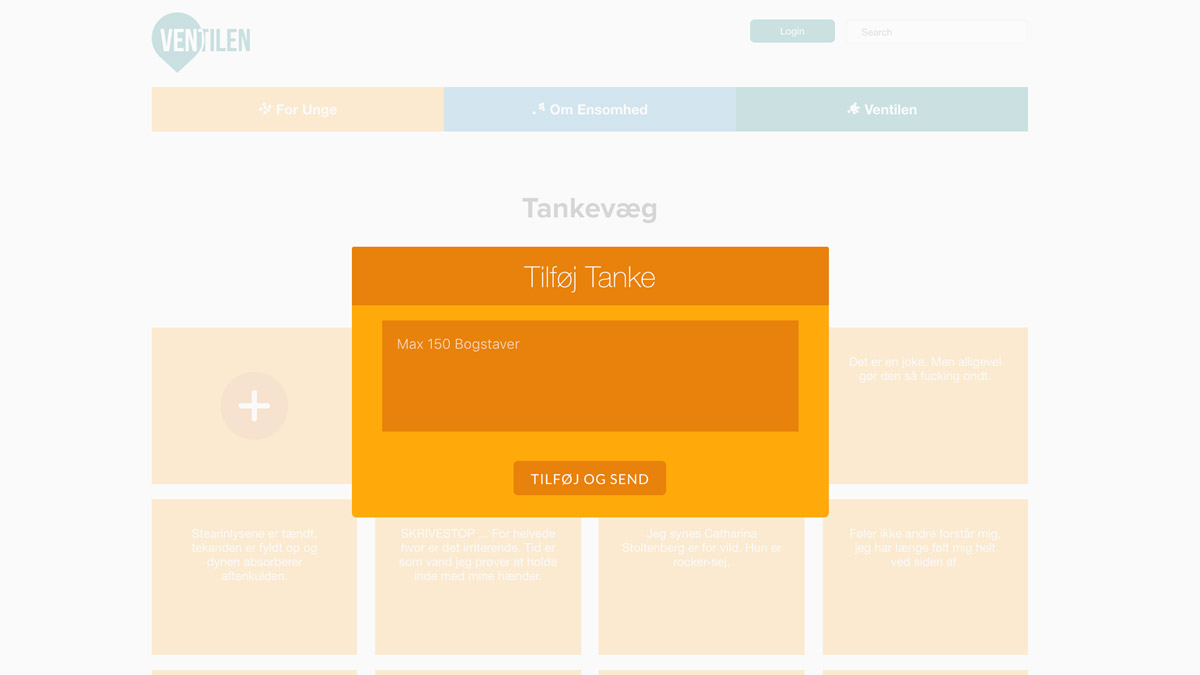Image resolution: width=1200 pixels, height=675 pixels.
Task: Focus the Search field in the header
Action: tap(936, 32)
